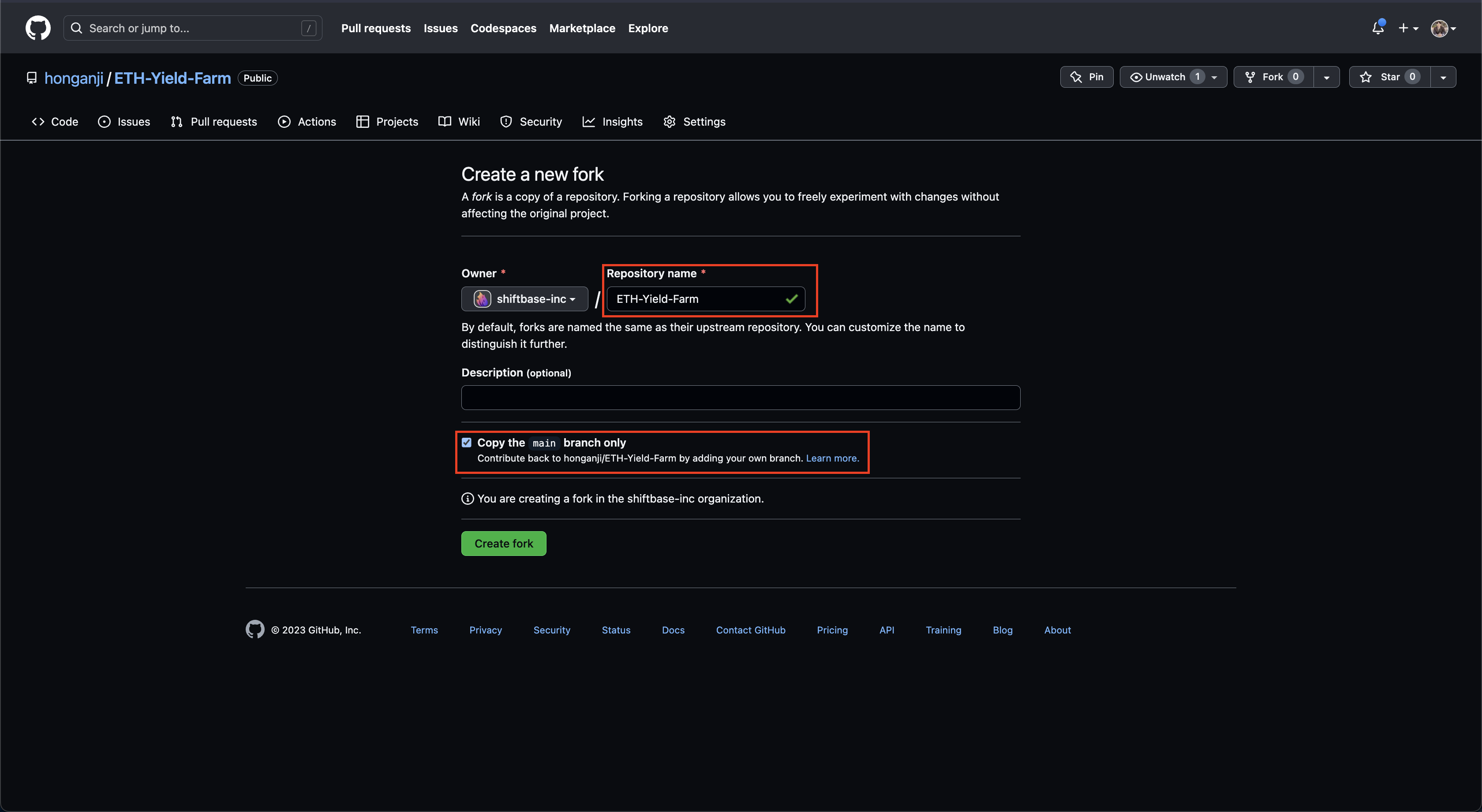Focus the Search or jump to field
The height and width of the screenshot is (812, 1482).
(x=192, y=28)
